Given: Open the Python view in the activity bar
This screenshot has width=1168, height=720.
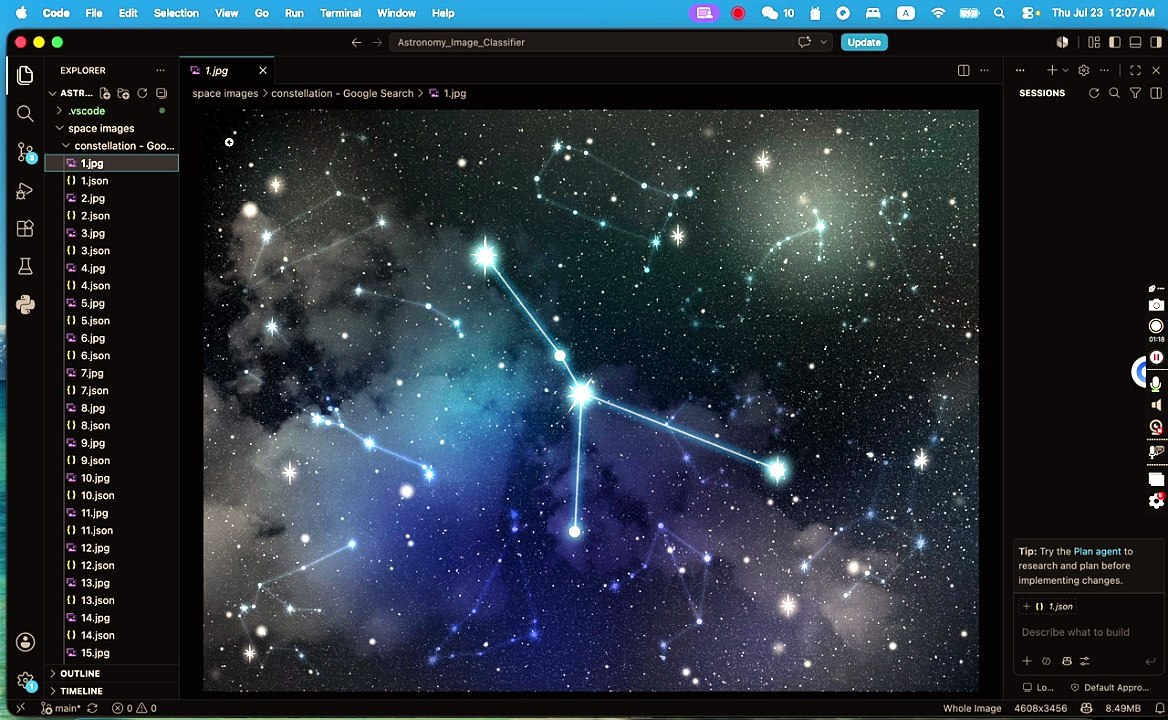Looking at the screenshot, I should point(25,304).
